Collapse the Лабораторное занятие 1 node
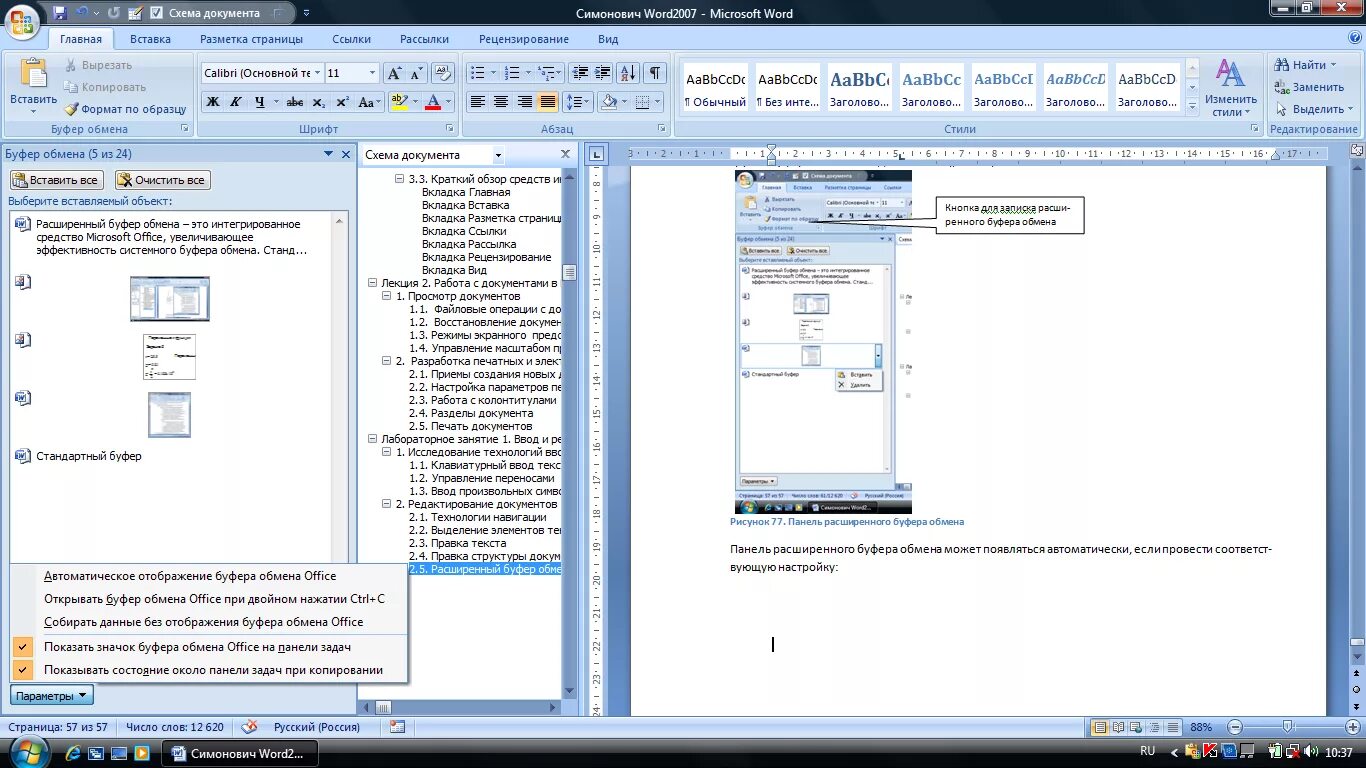 pyautogui.click(x=374, y=439)
